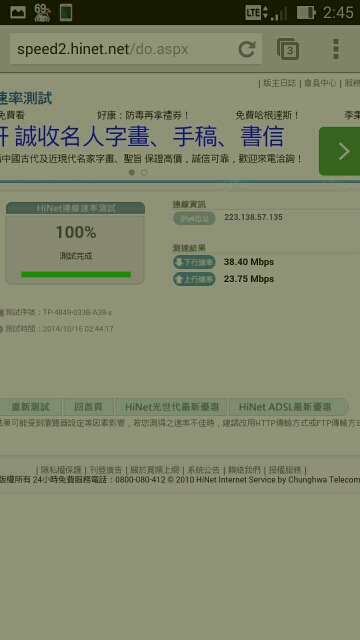The height and width of the screenshot is (640, 360).
Task: Open the 誠收名人字畫 advertisement headline
Action: [149, 137]
